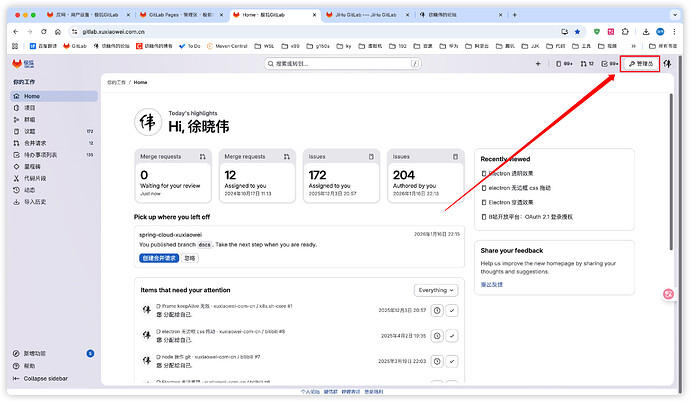This screenshot has height=402, width=690.
Task: Mark the electron 无边框 css item as done
Action: pyautogui.click(x=452, y=336)
